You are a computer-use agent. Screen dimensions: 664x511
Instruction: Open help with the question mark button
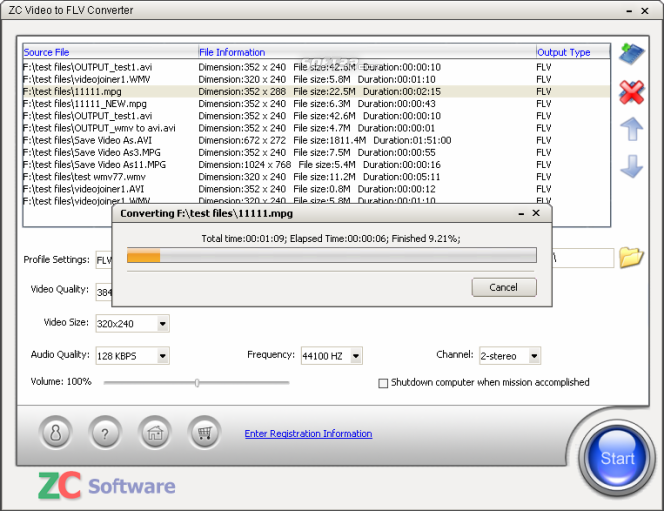105,433
